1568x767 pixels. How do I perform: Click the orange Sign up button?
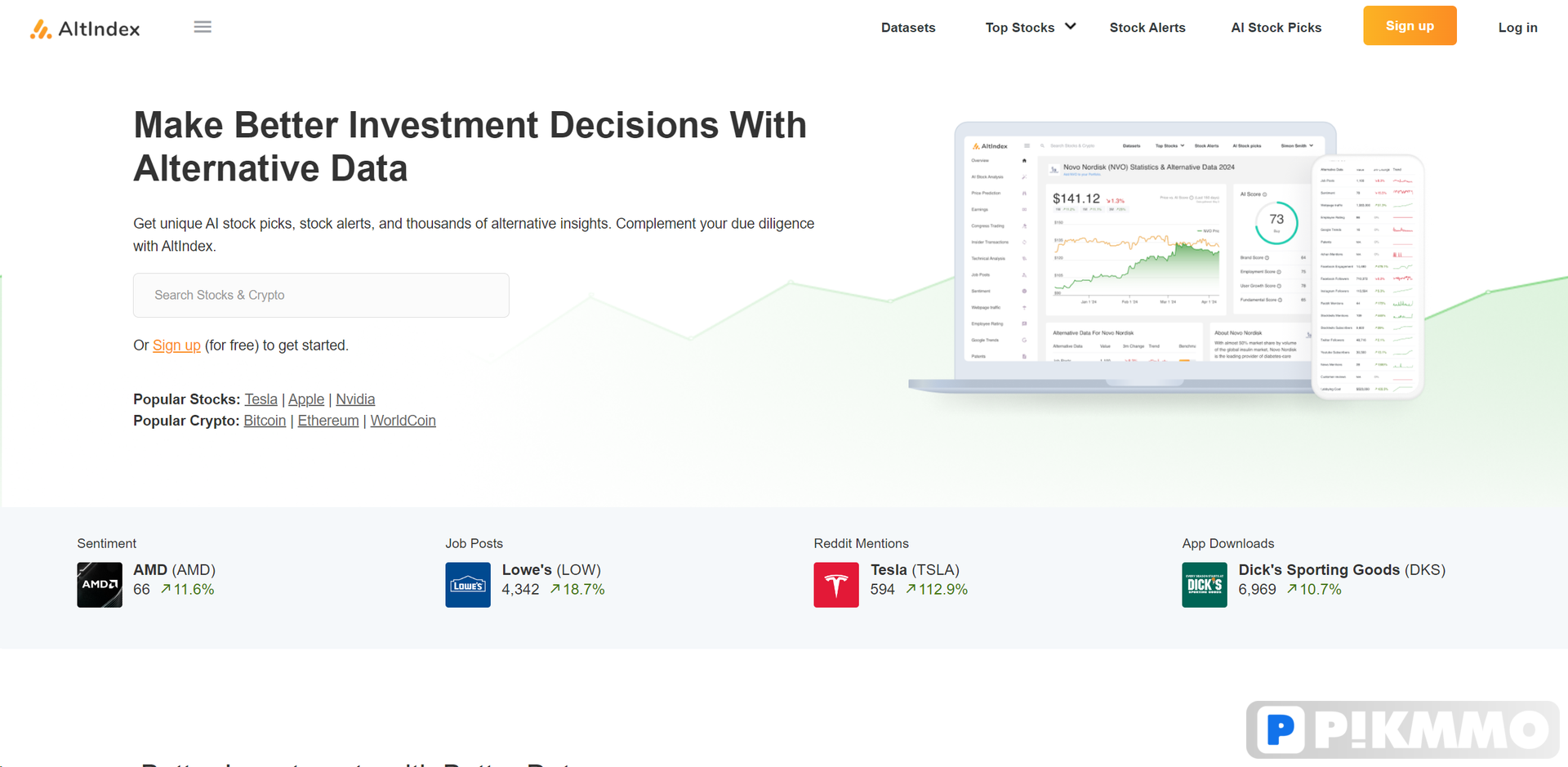[1410, 25]
